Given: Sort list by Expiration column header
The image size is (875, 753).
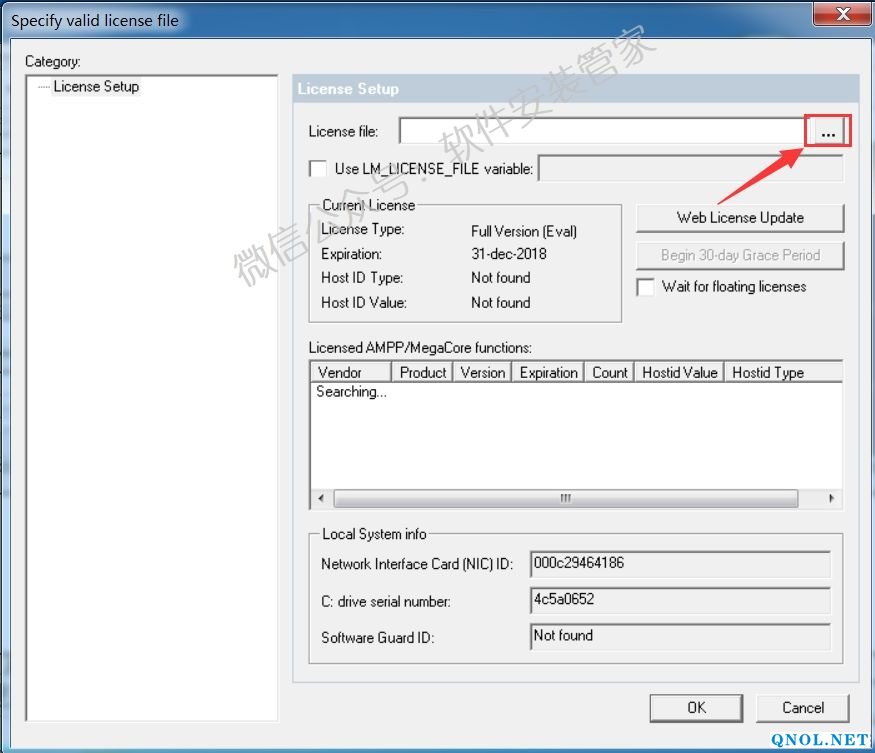Looking at the screenshot, I should click(548, 372).
